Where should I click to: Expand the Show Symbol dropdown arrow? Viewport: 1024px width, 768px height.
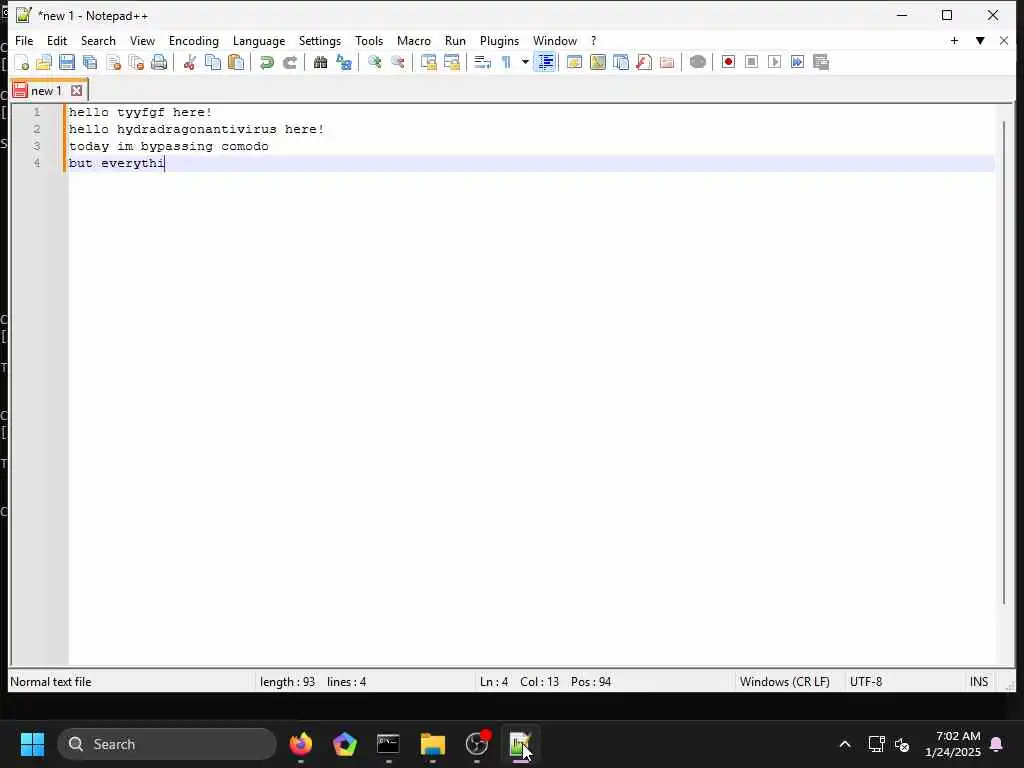[525, 63]
